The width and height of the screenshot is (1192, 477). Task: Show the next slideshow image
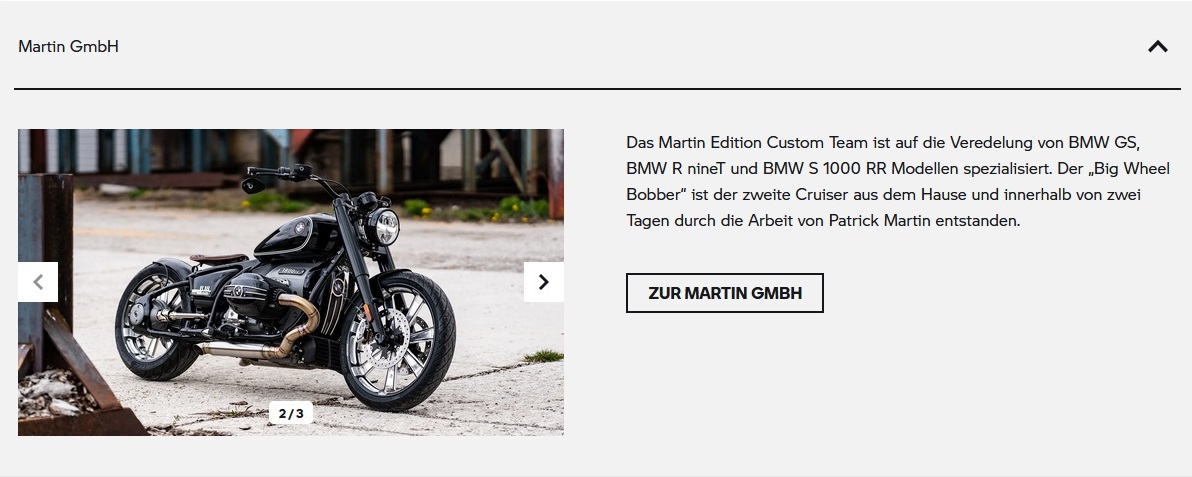[544, 282]
